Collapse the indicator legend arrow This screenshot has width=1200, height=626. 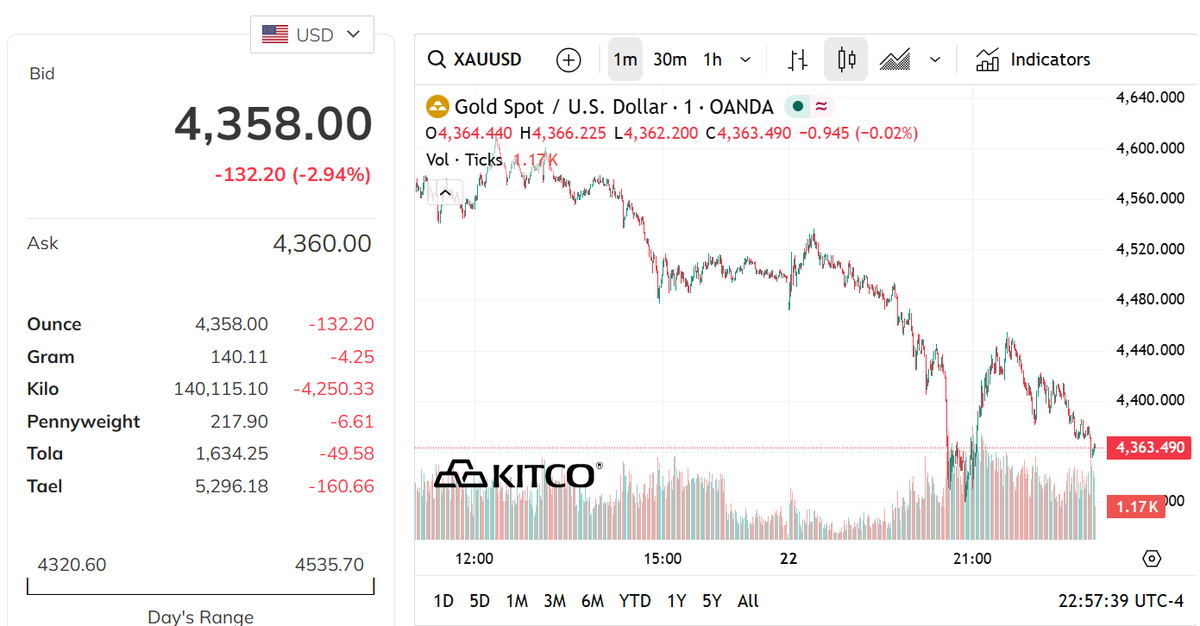click(445, 192)
